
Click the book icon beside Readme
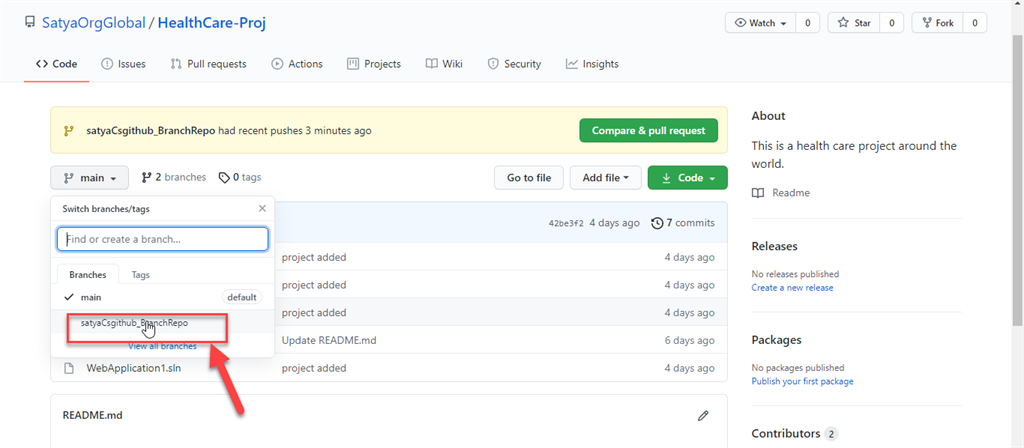tap(758, 193)
